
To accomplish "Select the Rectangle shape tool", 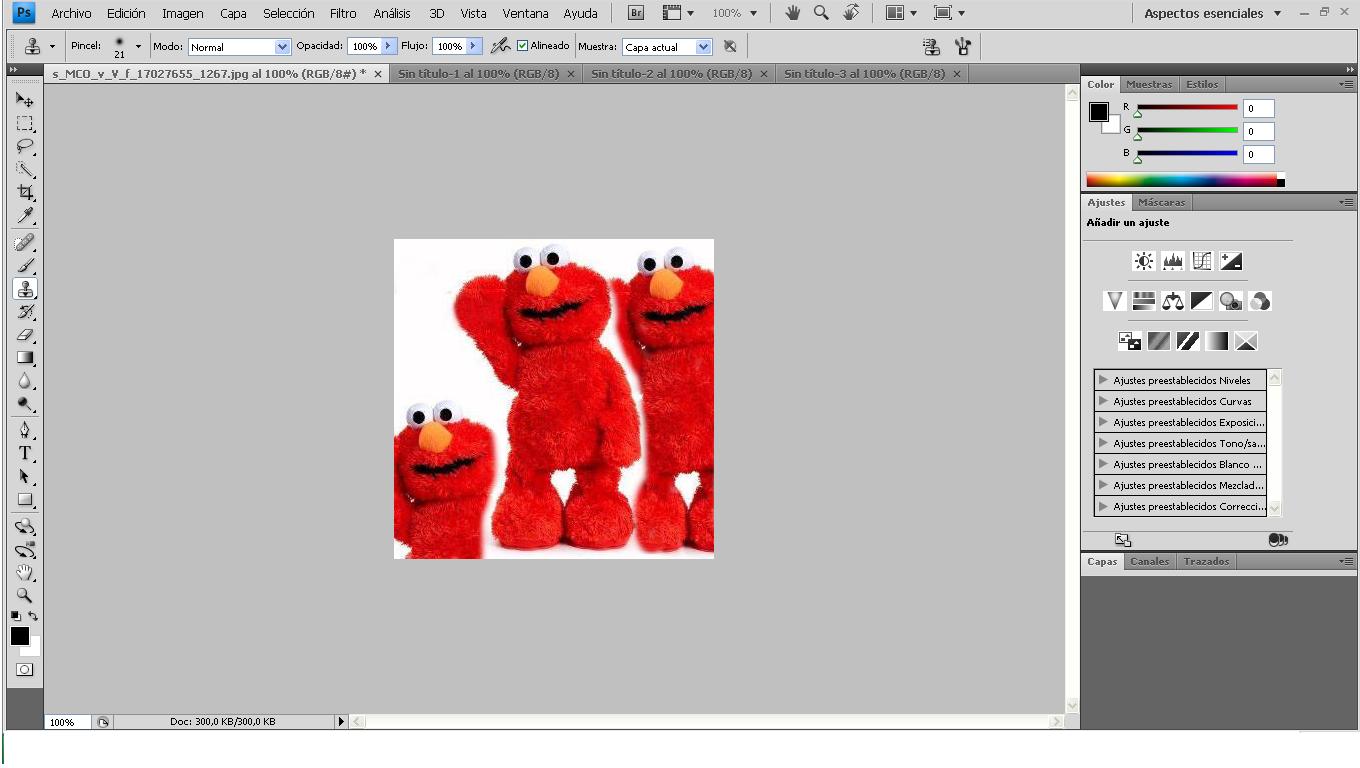I will tap(25, 499).
